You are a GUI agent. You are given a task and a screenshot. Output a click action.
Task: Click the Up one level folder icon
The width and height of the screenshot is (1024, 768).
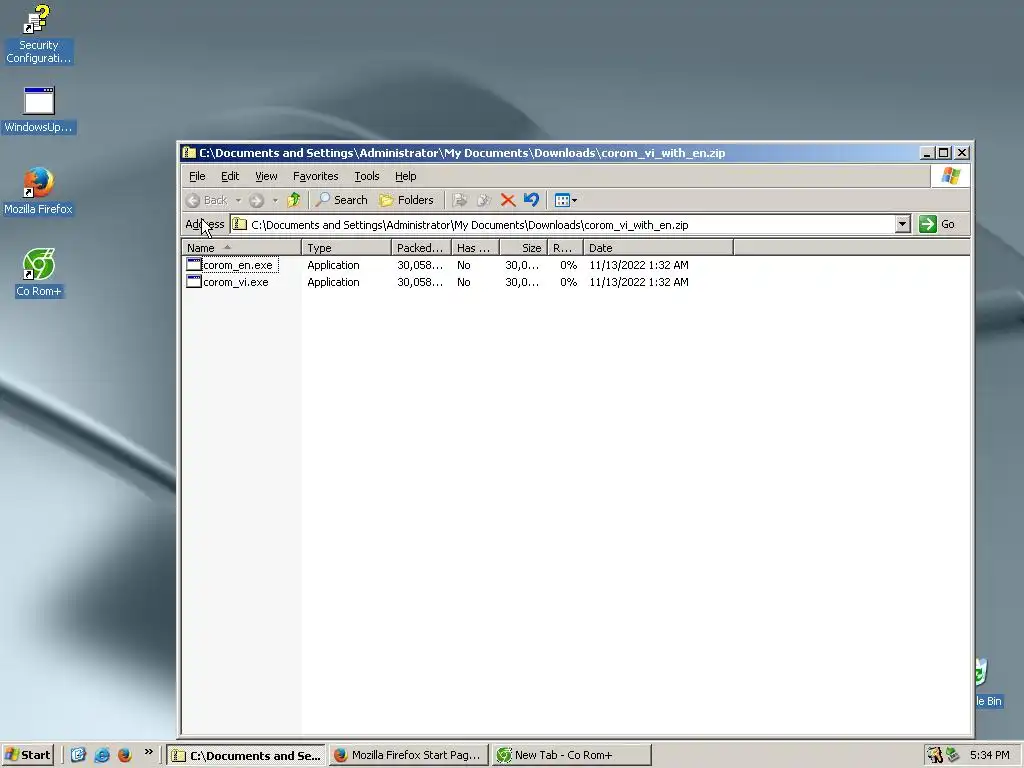click(294, 200)
